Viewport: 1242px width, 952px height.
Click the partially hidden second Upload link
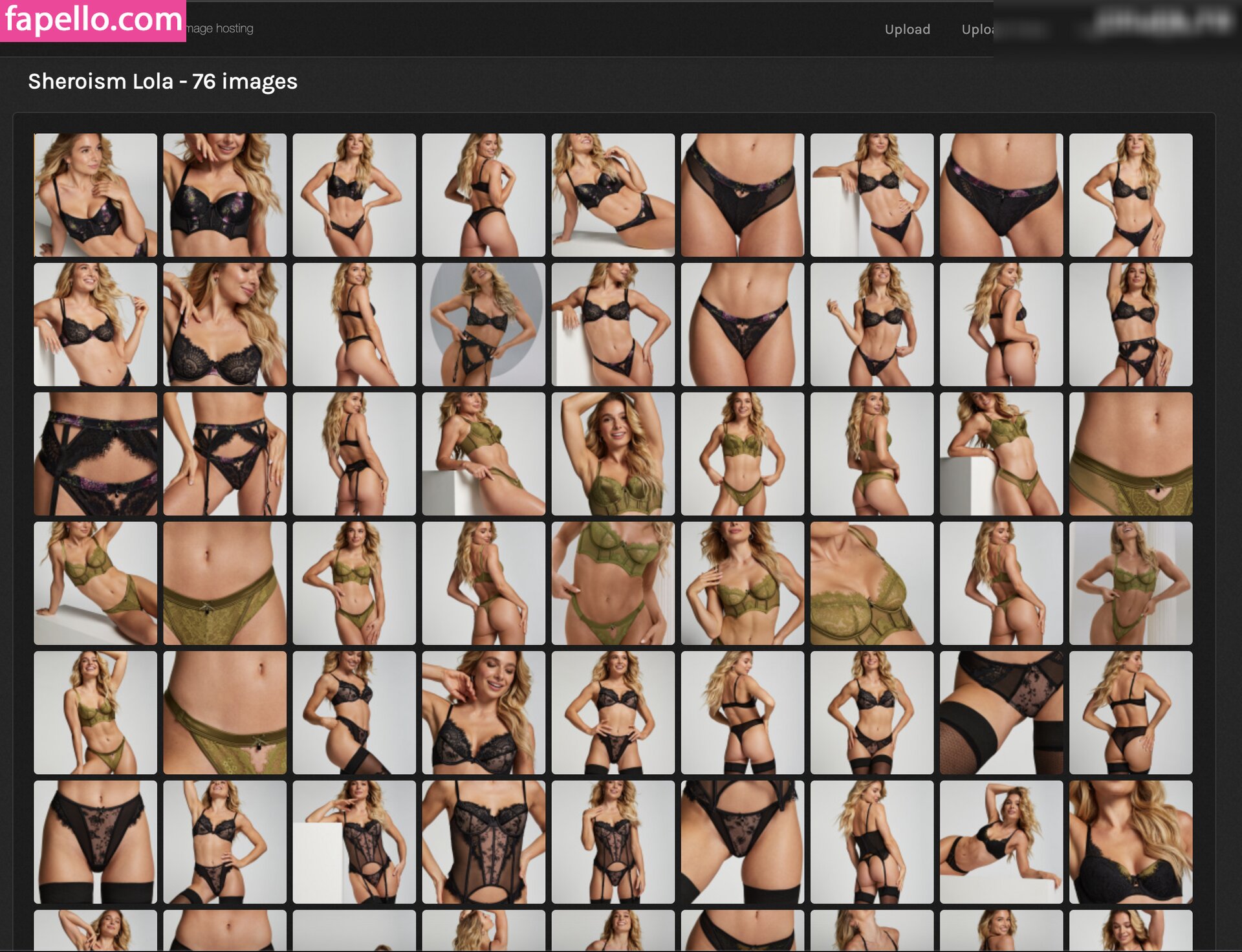[x=977, y=29]
